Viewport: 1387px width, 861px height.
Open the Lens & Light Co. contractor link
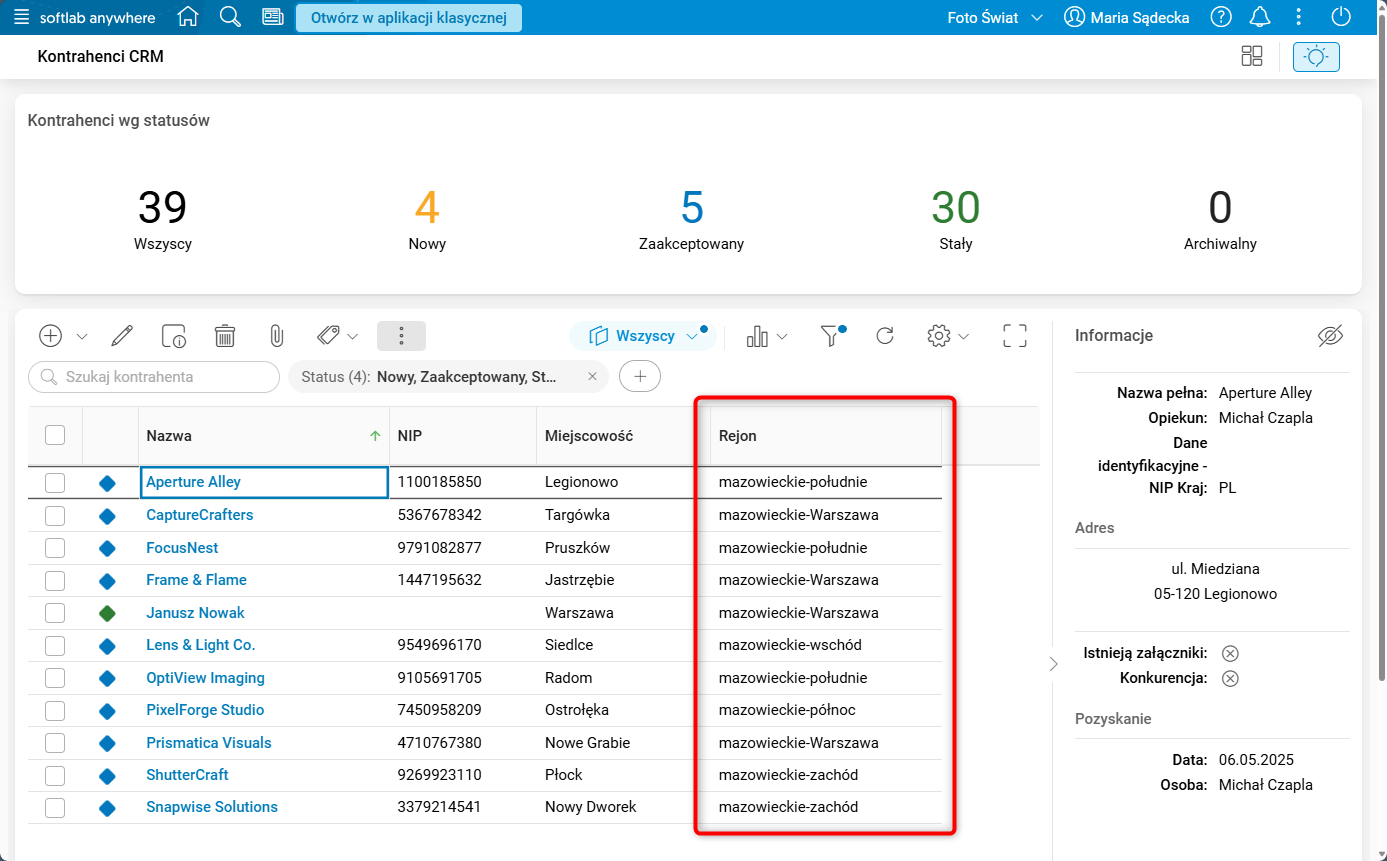[201, 645]
